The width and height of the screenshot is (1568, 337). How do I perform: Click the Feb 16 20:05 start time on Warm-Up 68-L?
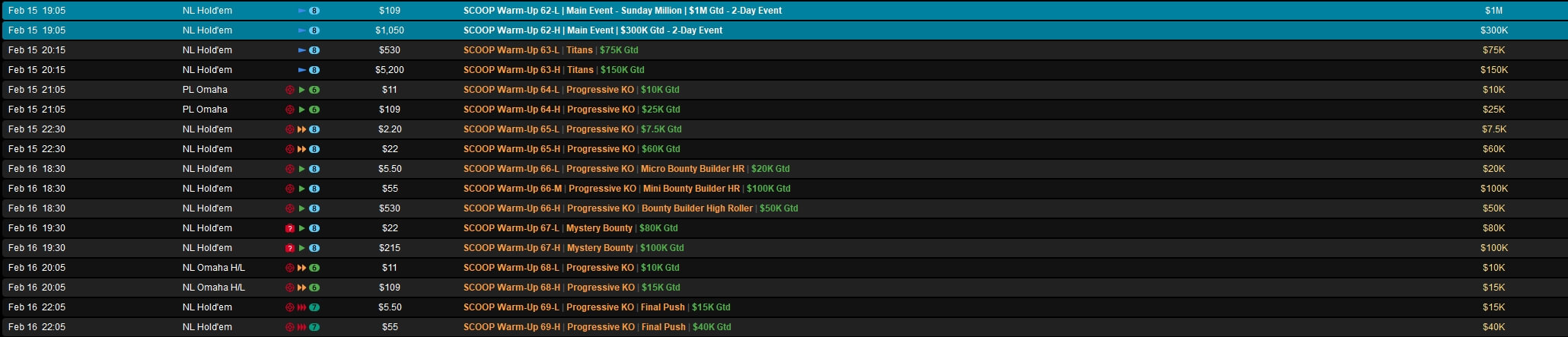pyautogui.click(x=37, y=268)
